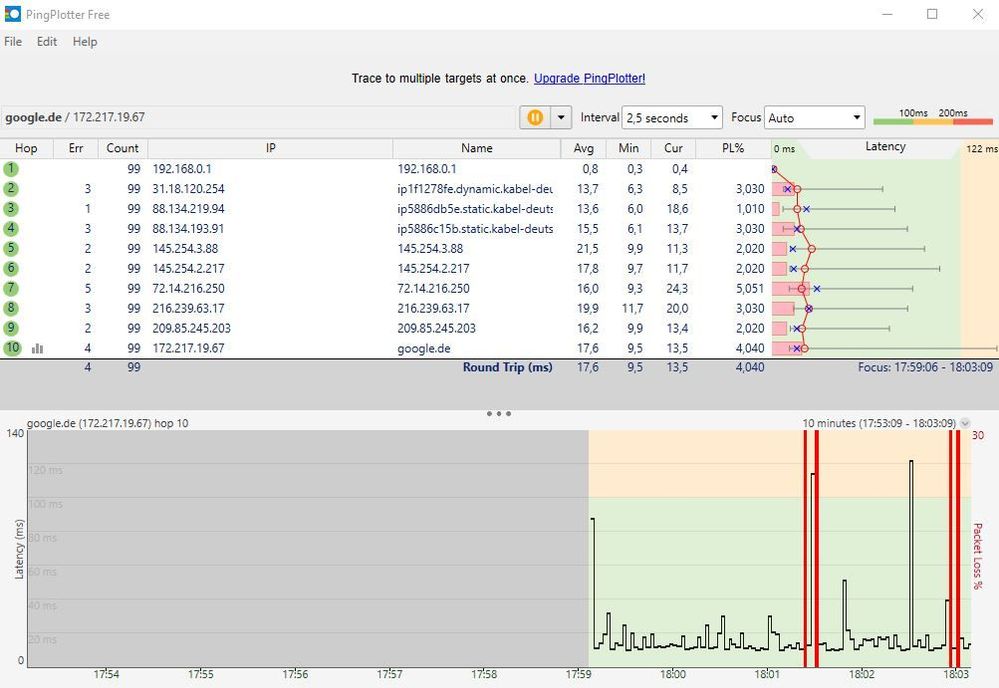Select hop 5 green circle icon
Image resolution: width=999 pixels, height=688 pixels.
[x=11, y=248]
